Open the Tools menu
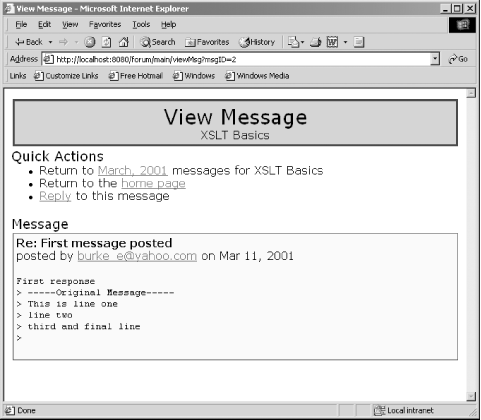 tap(141, 24)
